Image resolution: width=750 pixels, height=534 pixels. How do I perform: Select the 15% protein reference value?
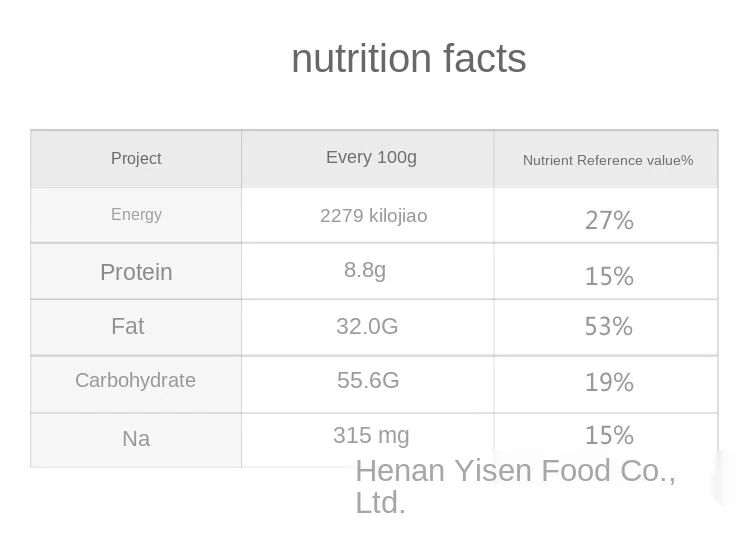tap(609, 276)
